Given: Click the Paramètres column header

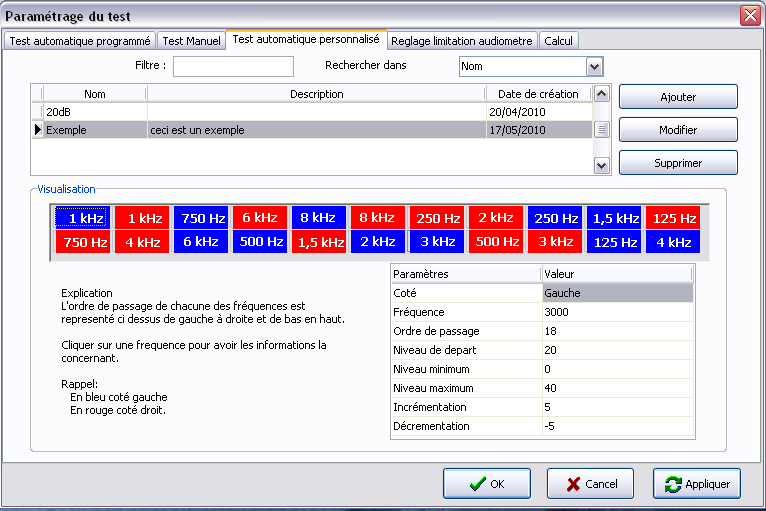Looking at the screenshot, I should [467, 274].
